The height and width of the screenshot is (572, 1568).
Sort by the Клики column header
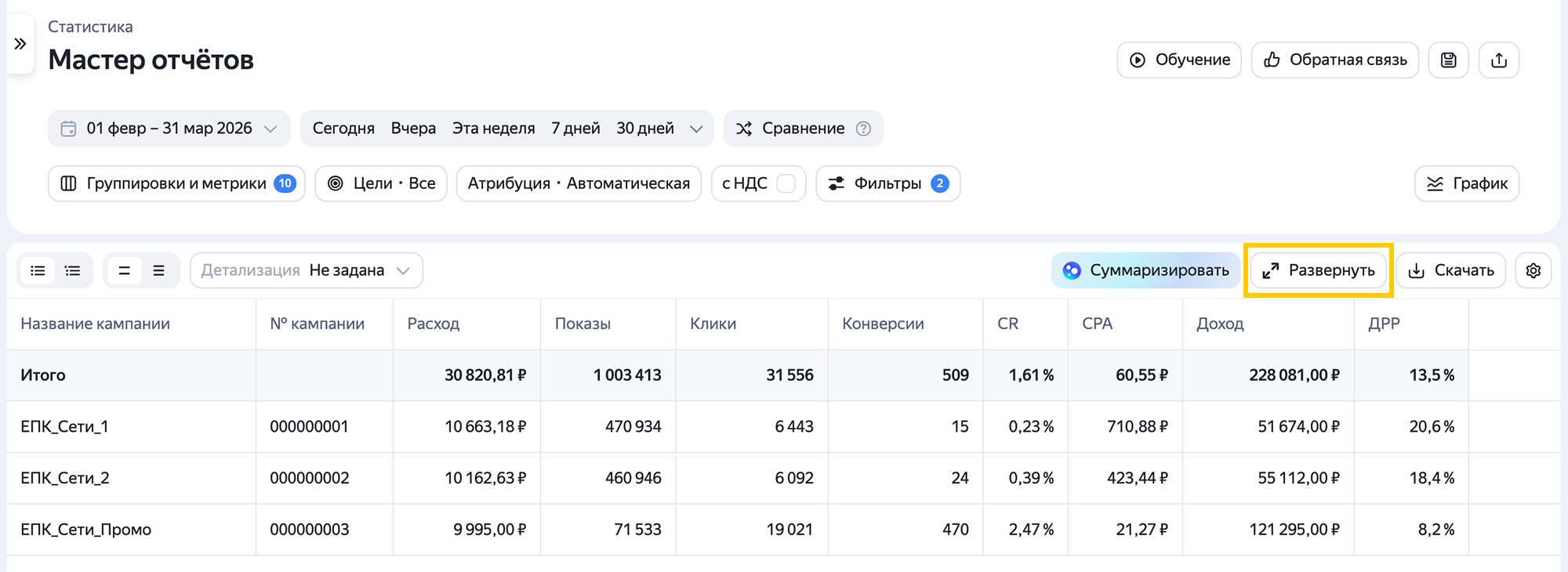pos(713,324)
